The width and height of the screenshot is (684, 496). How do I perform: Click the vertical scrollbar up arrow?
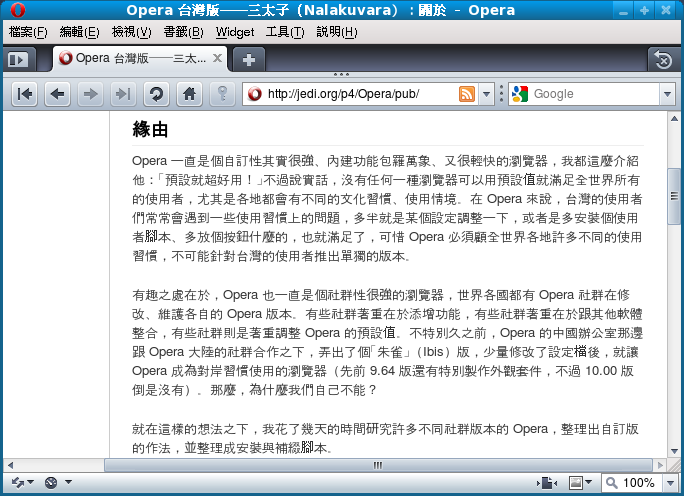tap(674, 118)
